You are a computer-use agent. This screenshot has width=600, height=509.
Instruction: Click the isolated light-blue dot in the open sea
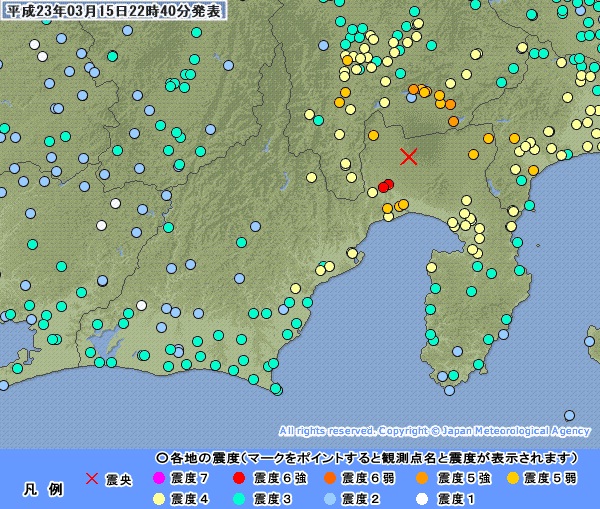[569, 416]
